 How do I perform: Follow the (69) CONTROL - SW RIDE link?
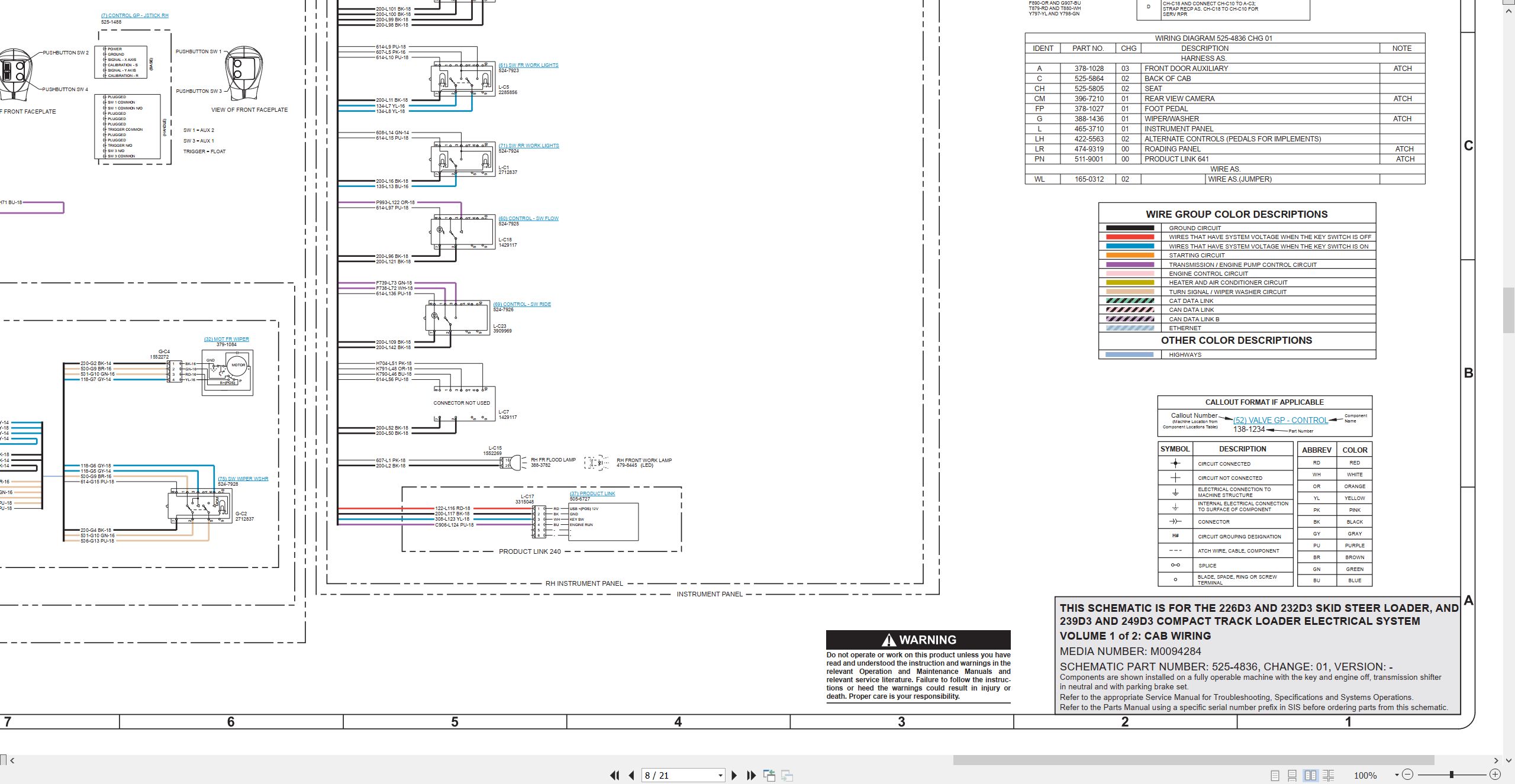click(522, 304)
